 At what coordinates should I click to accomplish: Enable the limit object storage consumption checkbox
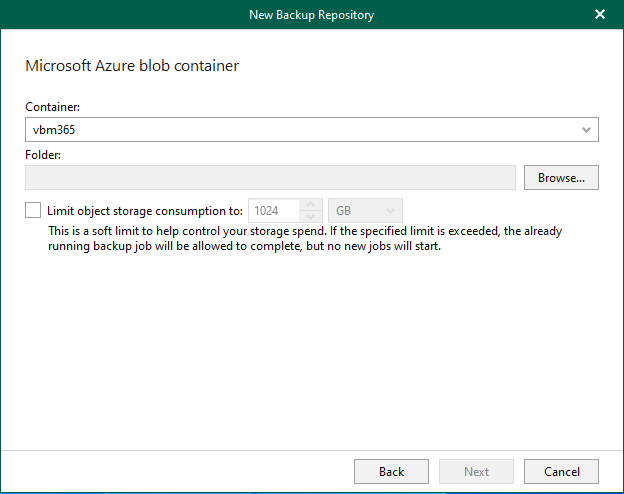[34, 211]
